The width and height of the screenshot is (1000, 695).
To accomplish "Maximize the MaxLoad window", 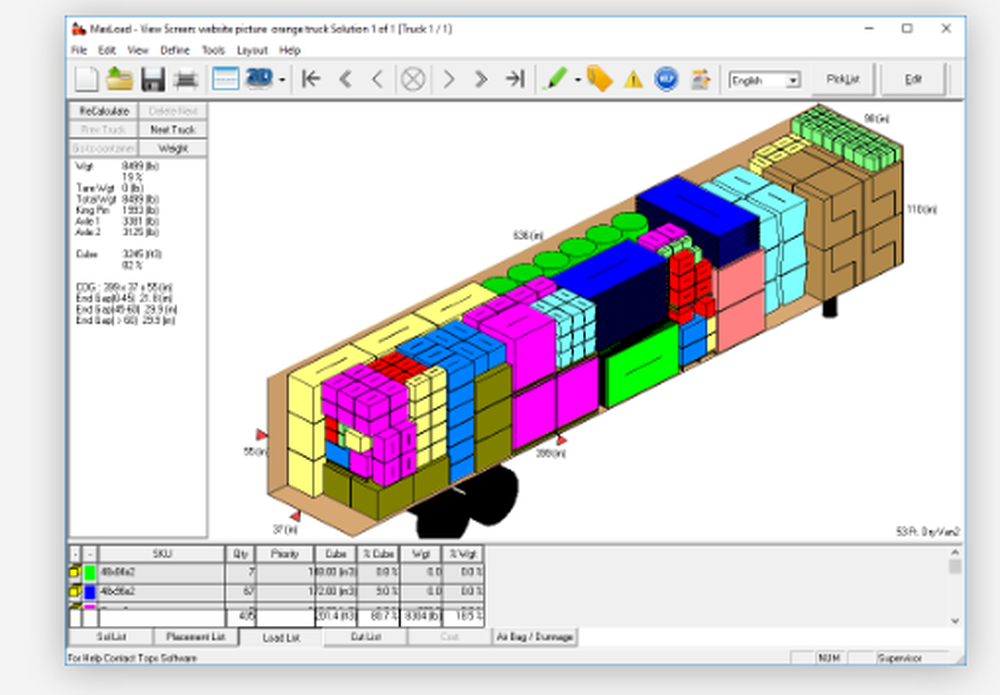I will 907,29.
